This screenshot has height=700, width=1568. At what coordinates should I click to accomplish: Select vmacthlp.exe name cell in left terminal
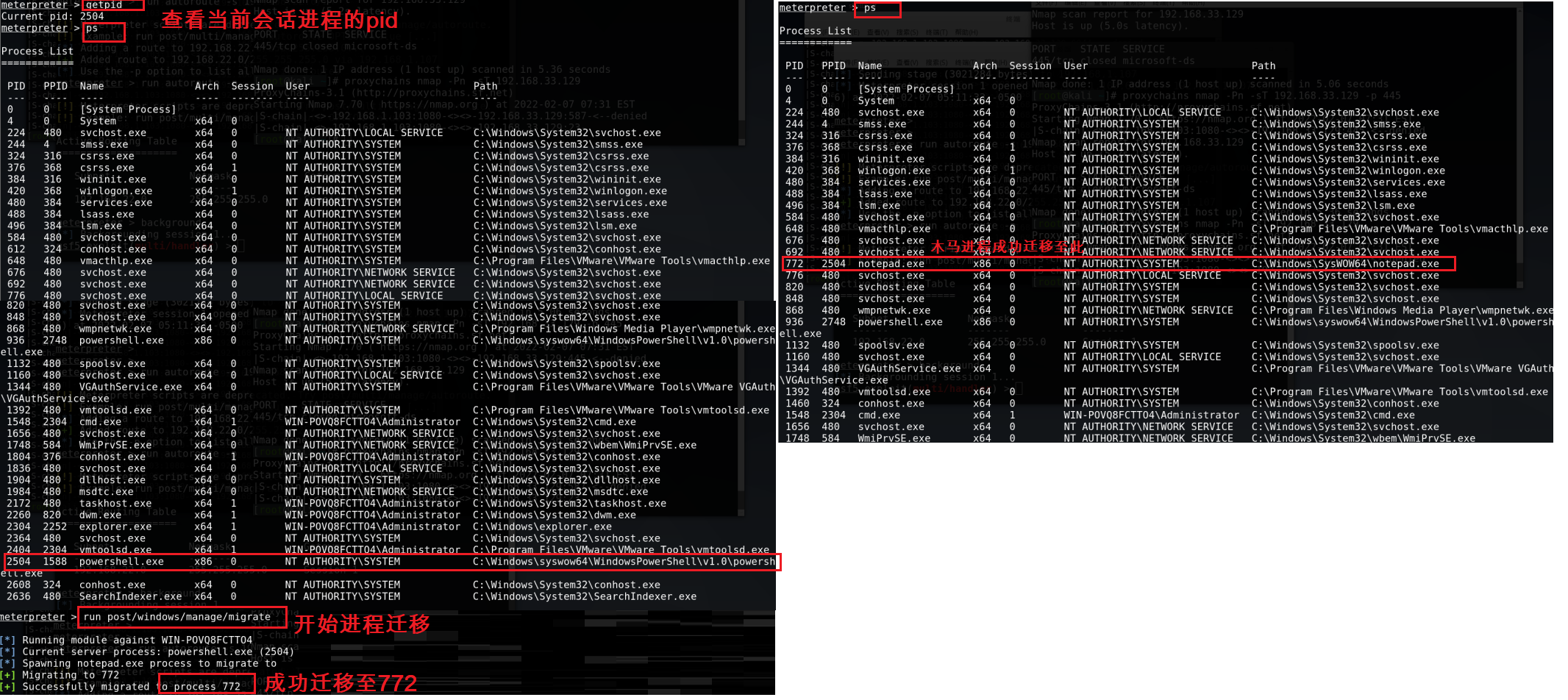pyautogui.click(x=116, y=261)
